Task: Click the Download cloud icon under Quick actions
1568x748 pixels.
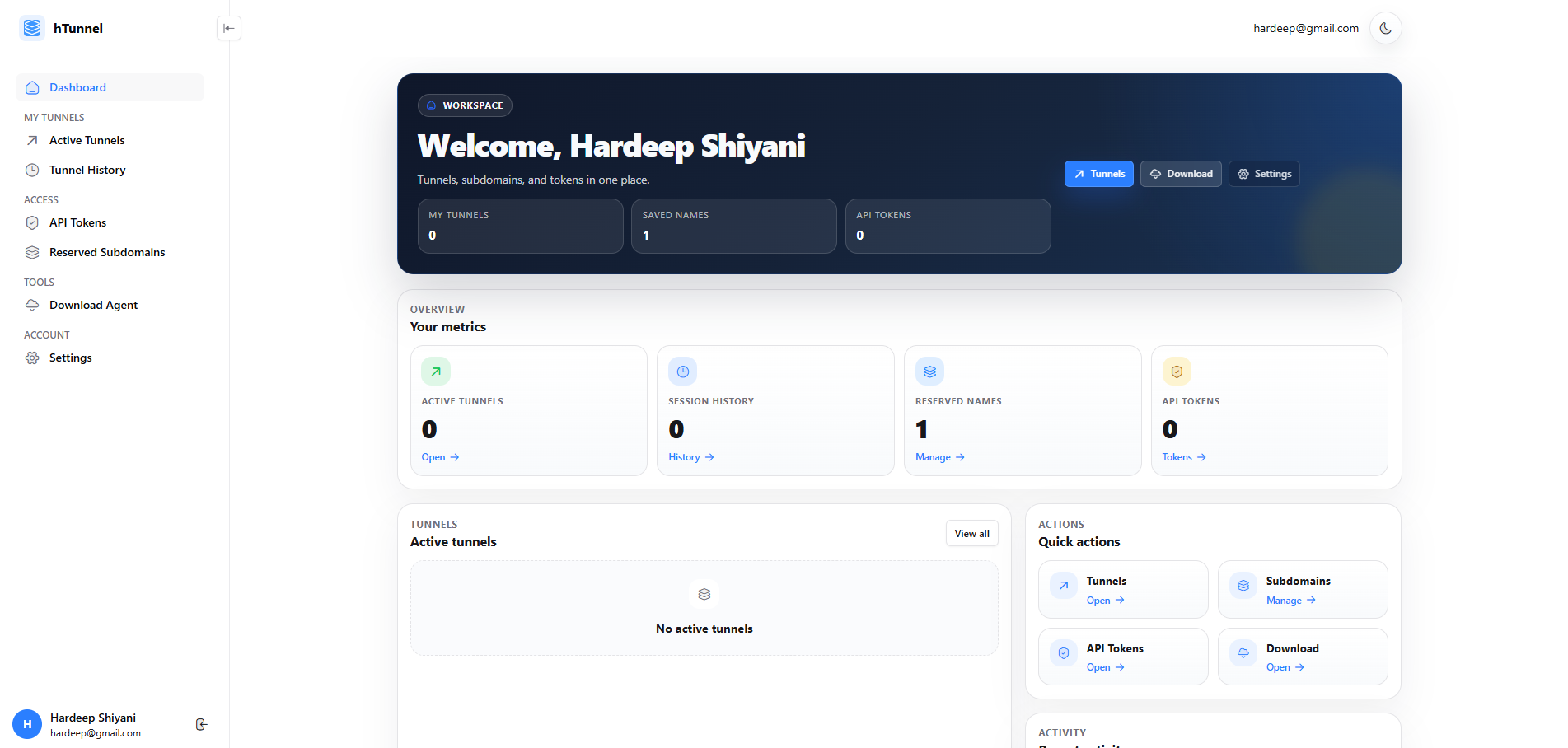Action: (x=1242, y=653)
